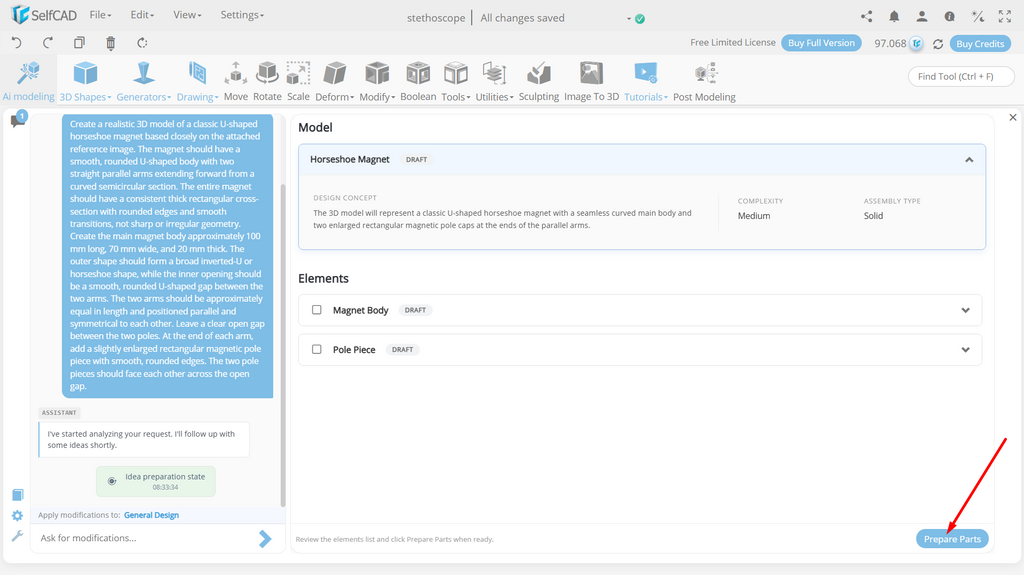Select the Rotate tool
This screenshot has width=1024, height=575.
click(267, 82)
